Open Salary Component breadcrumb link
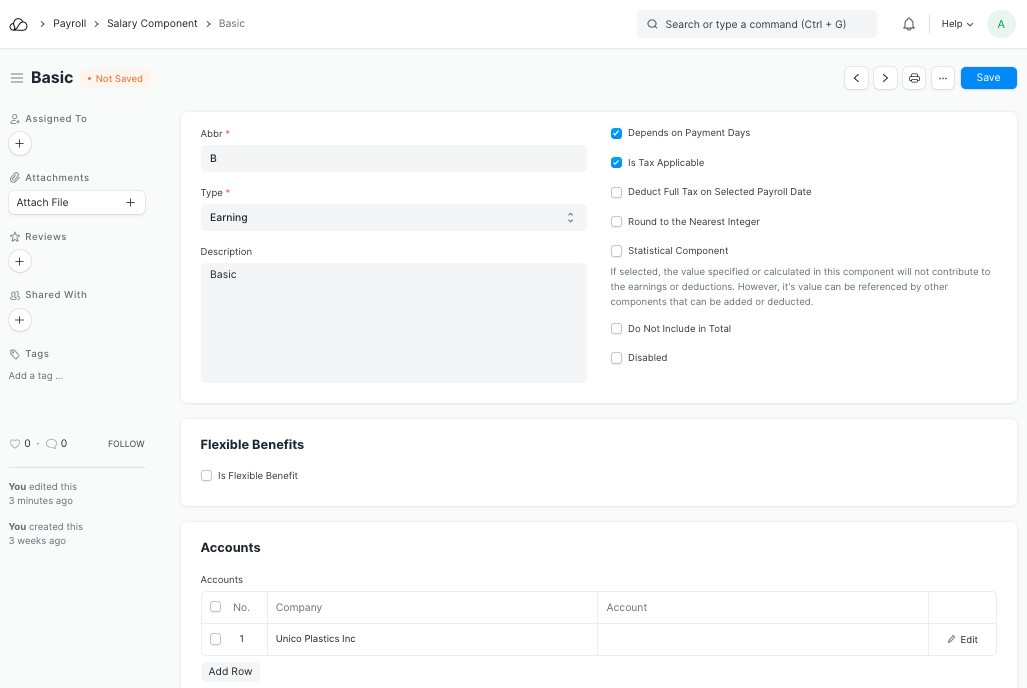Viewport: 1027px width, 688px height. point(152,24)
